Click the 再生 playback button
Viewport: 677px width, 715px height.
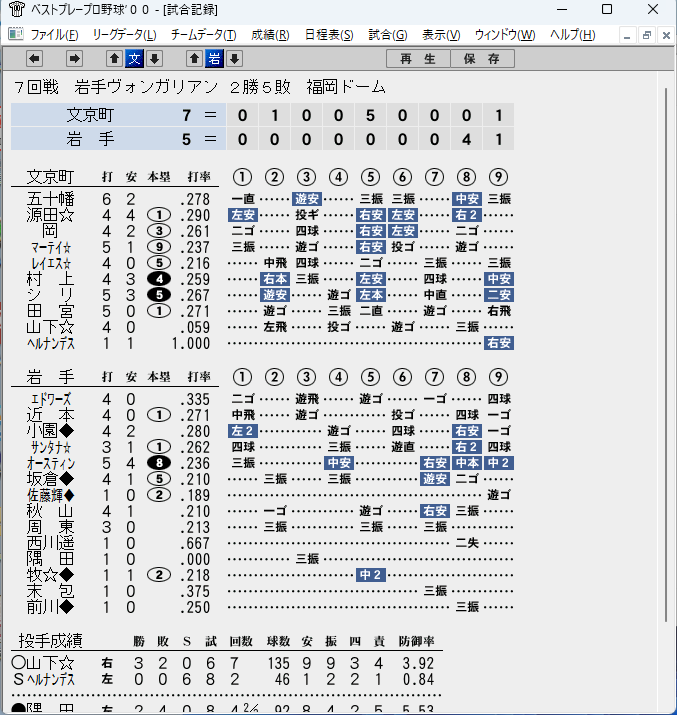click(419, 59)
